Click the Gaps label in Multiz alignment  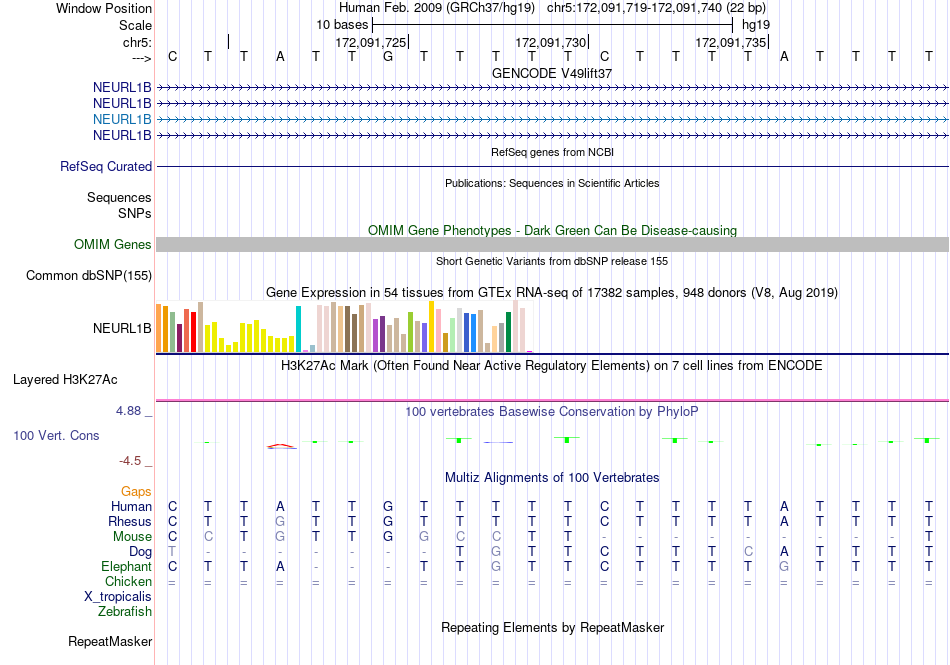[136, 491]
